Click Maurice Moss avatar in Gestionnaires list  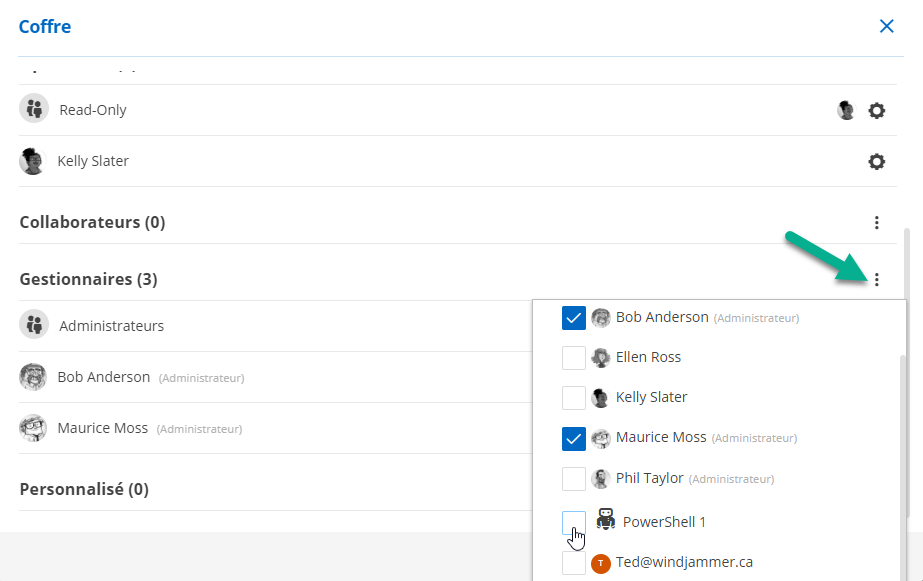pyautogui.click(x=33, y=428)
